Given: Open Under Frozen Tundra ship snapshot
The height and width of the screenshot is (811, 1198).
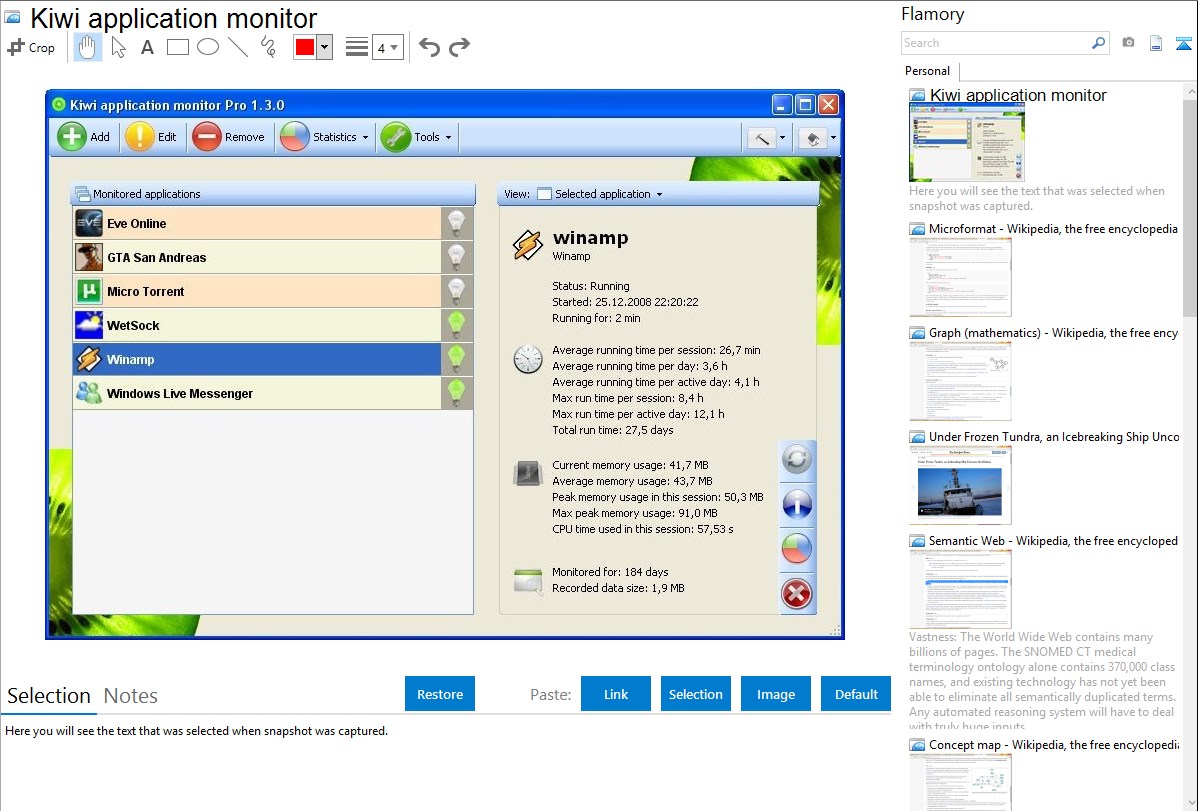Looking at the screenshot, I should (960, 486).
